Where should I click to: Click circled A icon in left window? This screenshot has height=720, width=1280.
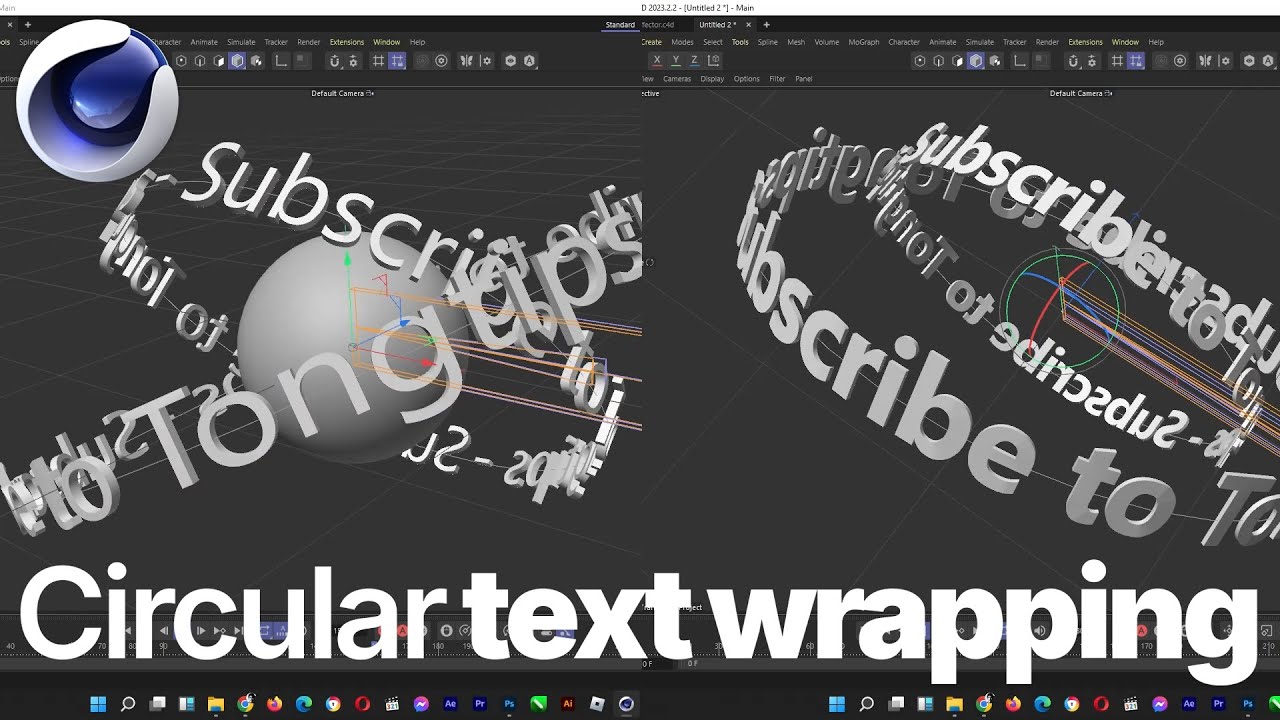pyautogui.click(x=529, y=61)
